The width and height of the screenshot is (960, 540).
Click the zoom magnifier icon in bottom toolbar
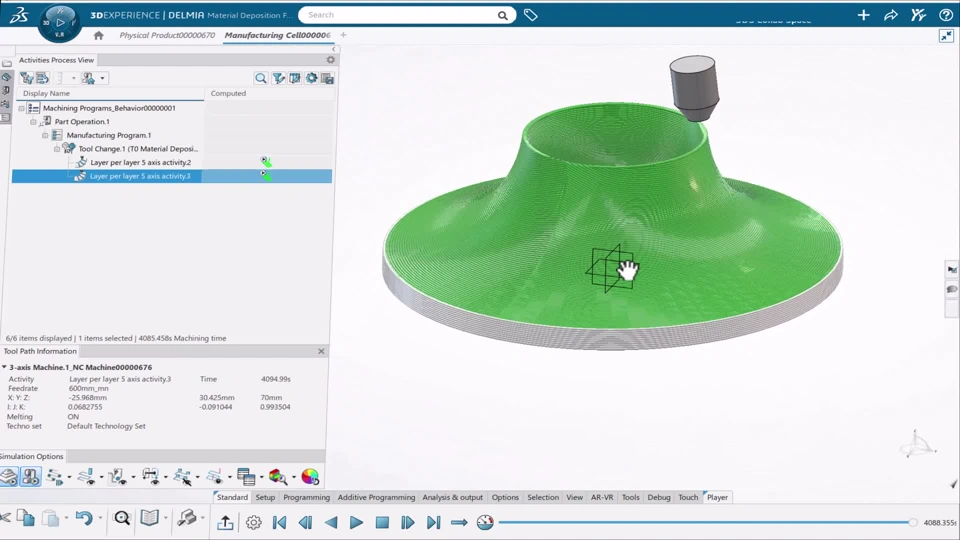[122, 518]
